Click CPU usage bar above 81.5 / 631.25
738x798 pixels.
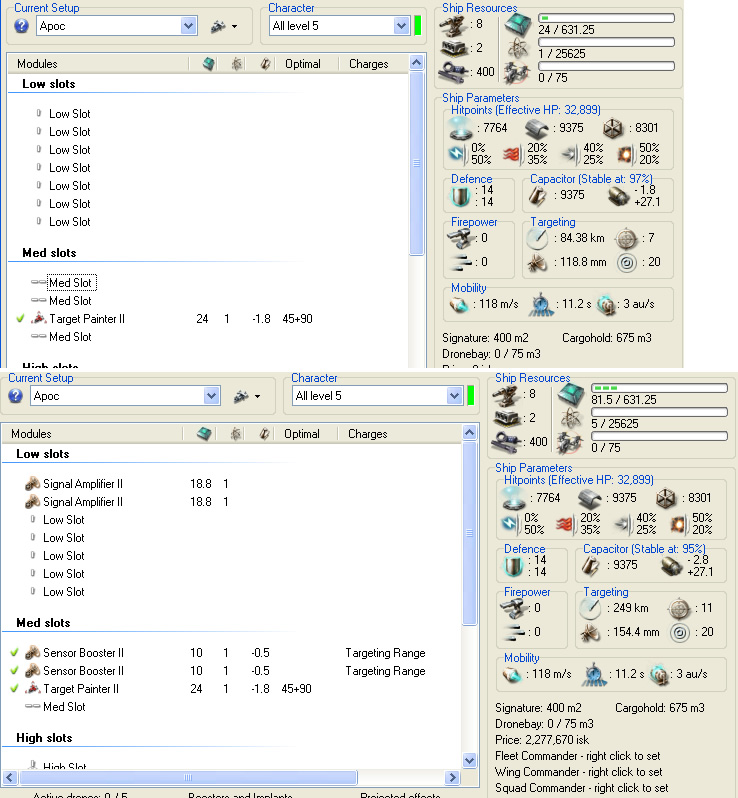point(659,388)
